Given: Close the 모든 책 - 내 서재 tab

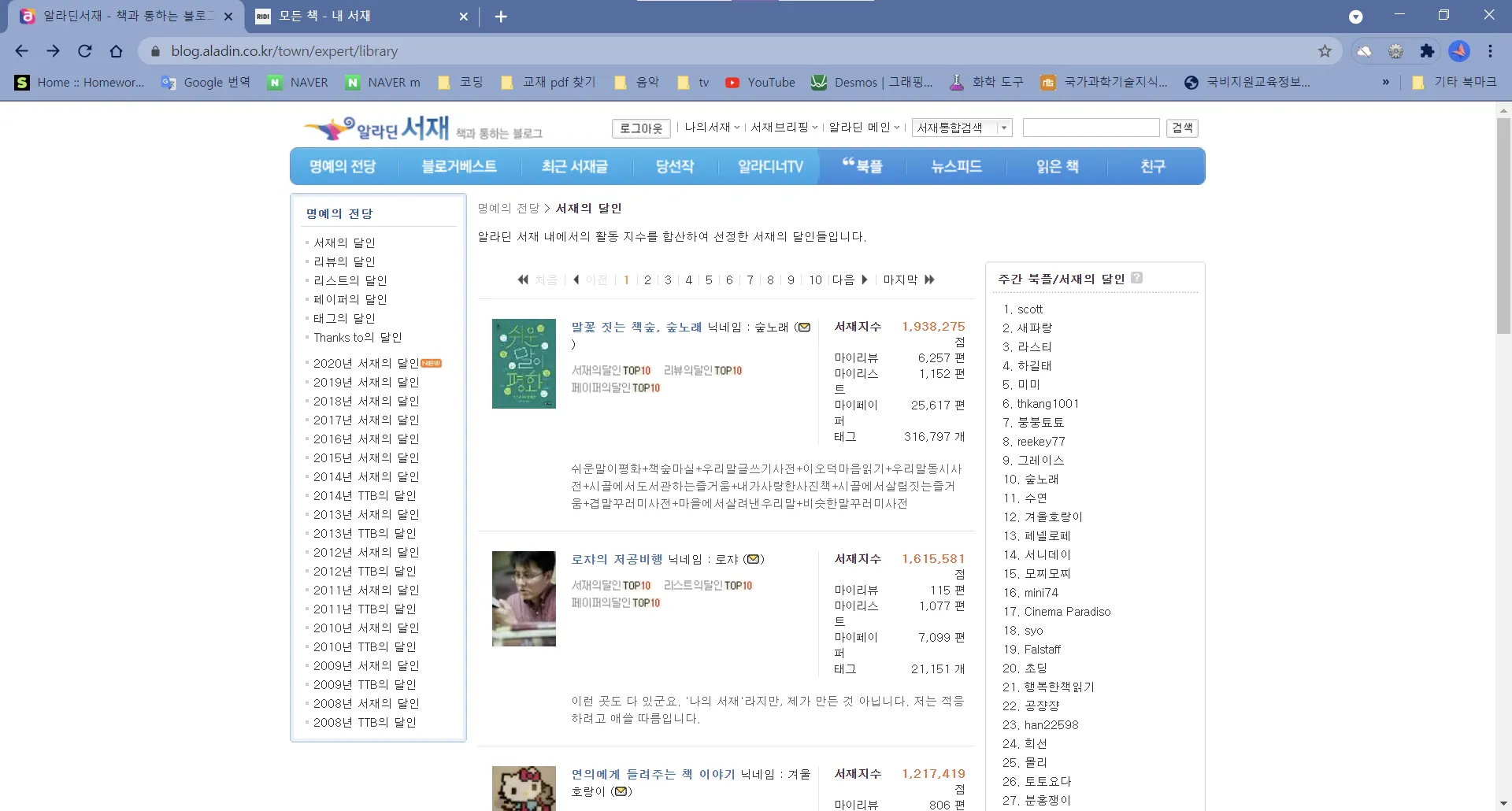Looking at the screenshot, I should pyautogui.click(x=463, y=17).
